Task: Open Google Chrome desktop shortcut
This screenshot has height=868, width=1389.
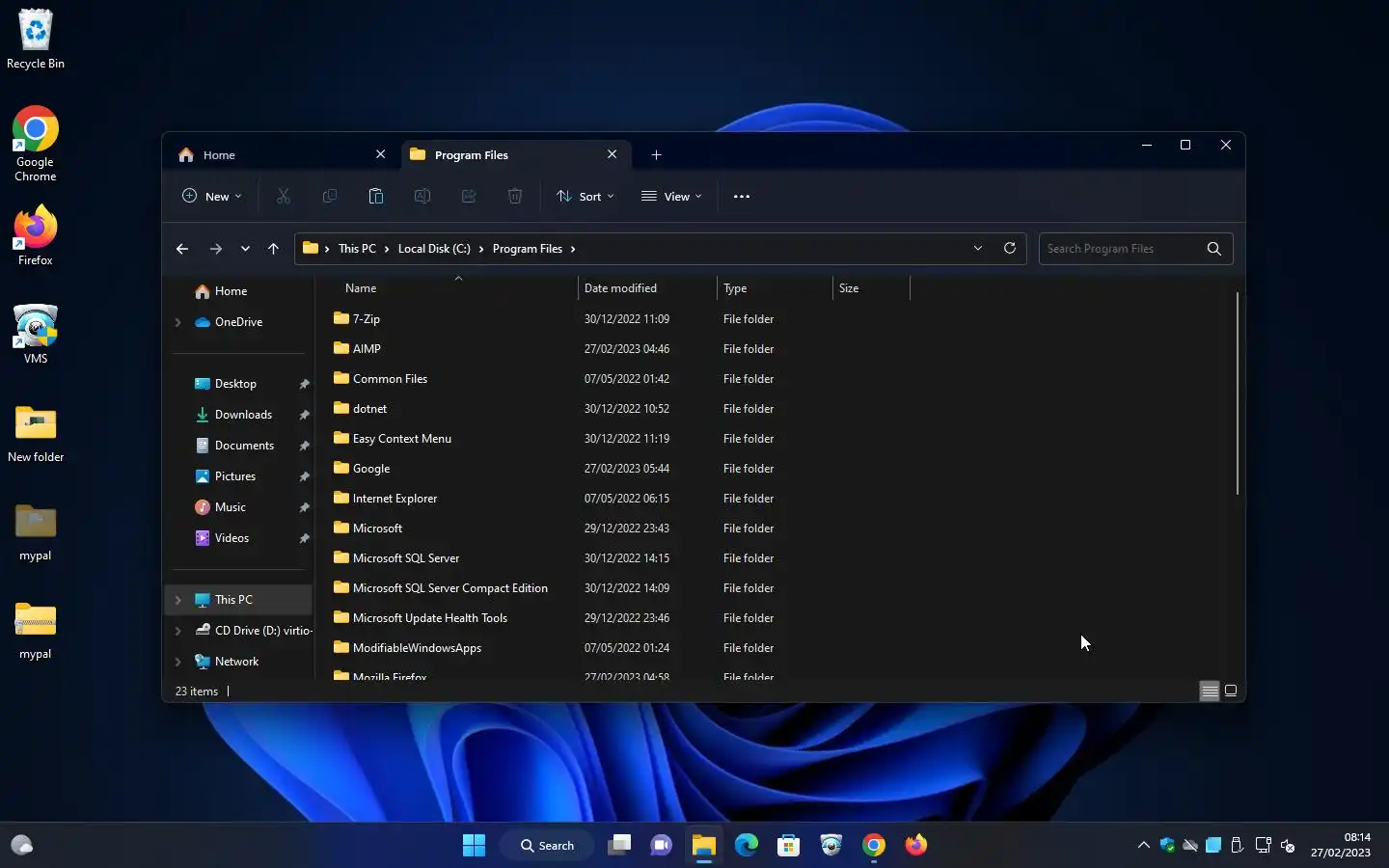Action: 36,144
